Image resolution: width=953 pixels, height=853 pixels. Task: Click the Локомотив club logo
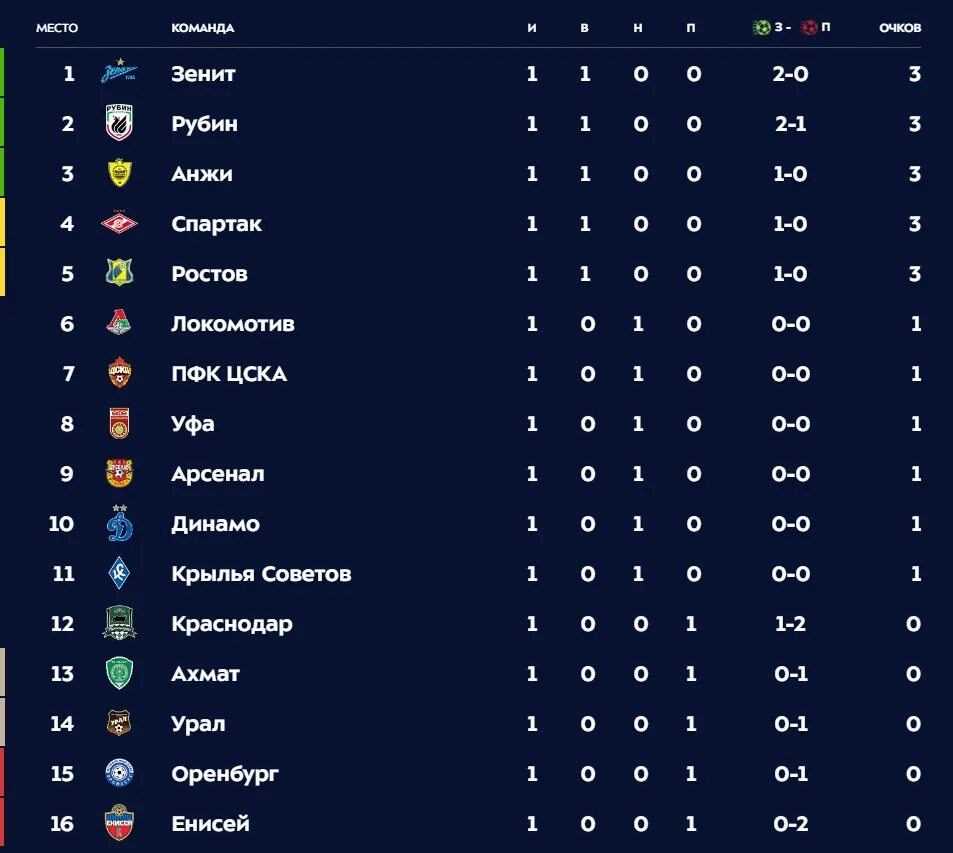120,324
